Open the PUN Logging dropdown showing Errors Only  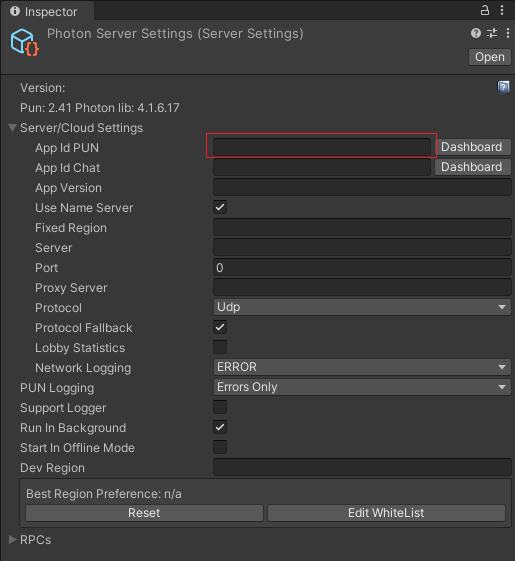(x=362, y=387)
